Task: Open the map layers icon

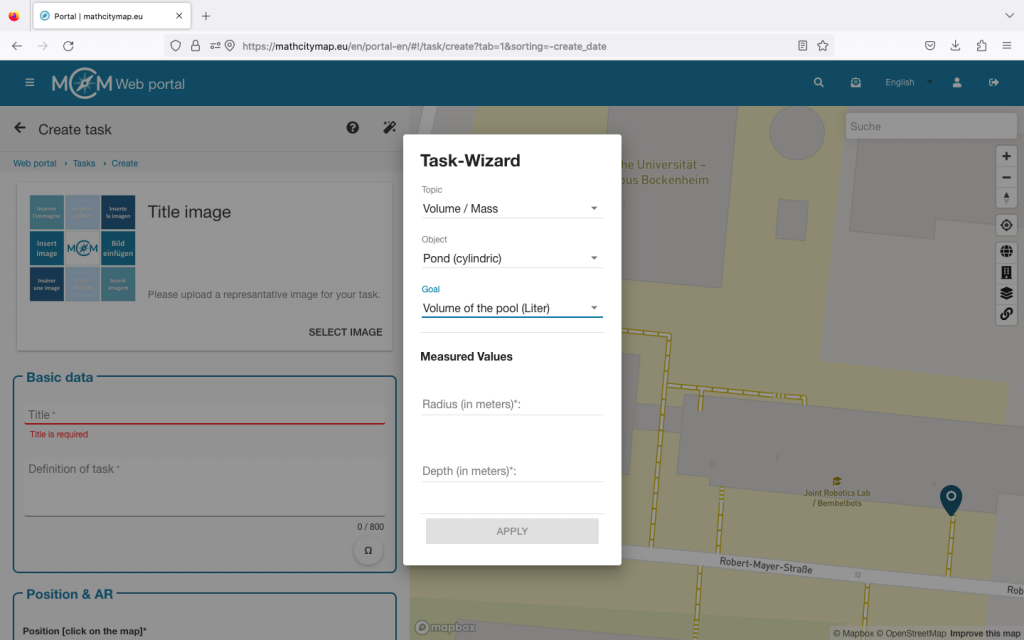Action: pyautogui.click(x=1006, y=293)
